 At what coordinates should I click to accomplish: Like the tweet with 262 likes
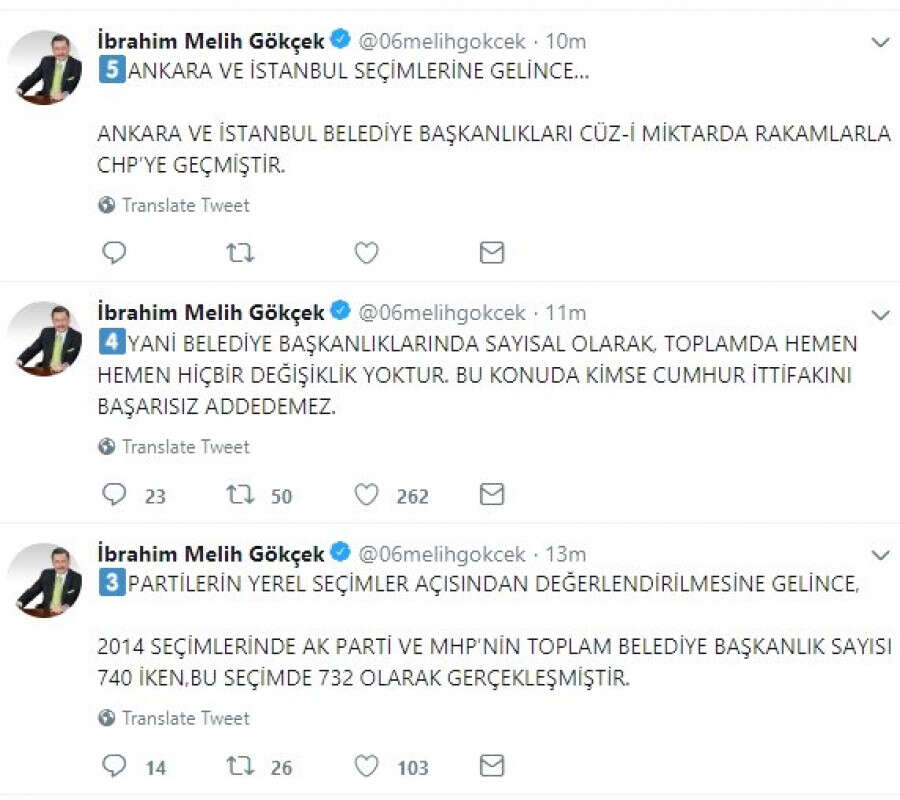click(x=367, y=495)
